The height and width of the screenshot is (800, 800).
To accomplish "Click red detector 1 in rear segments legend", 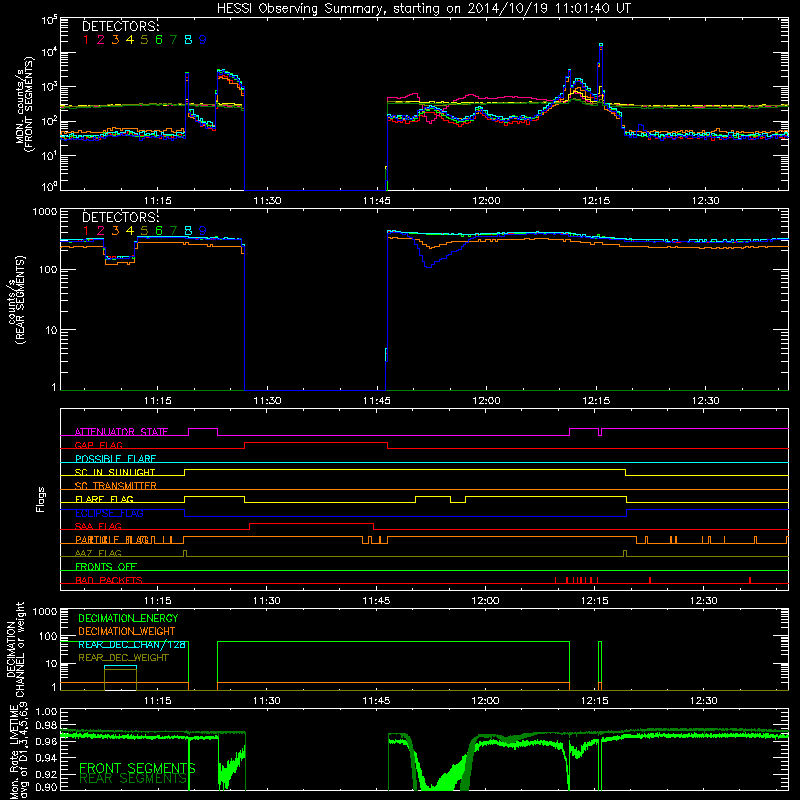I will [x=86, y=231].
